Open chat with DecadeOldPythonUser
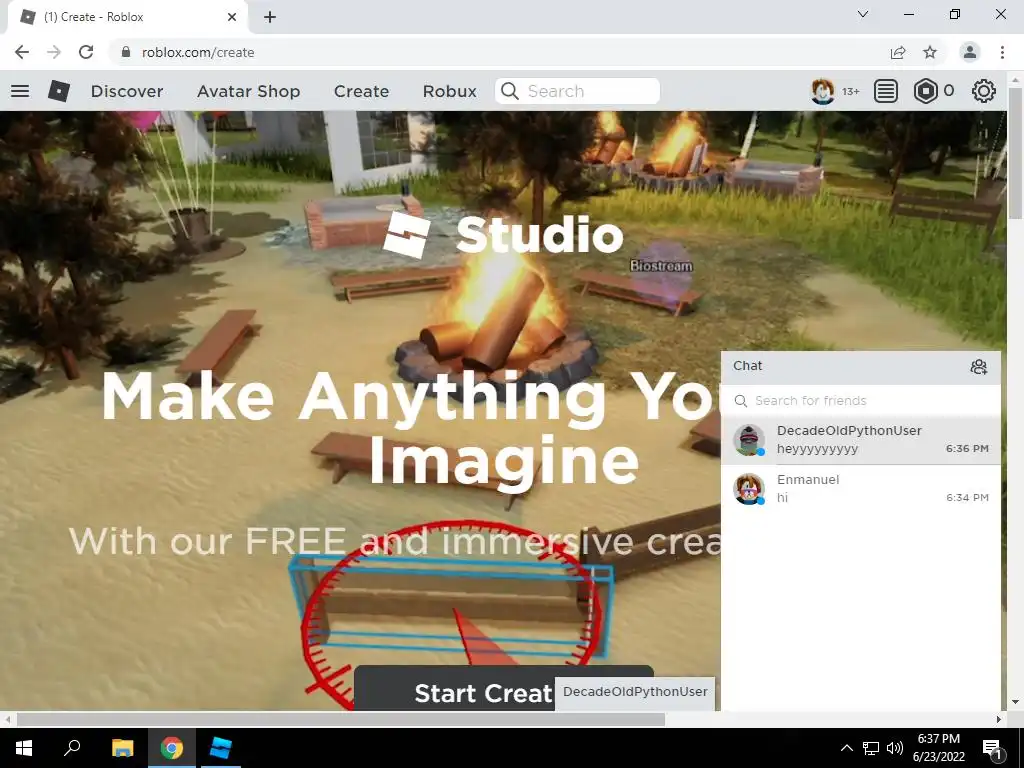Viewport: 1024px width, 768px height. pos(861,440)
